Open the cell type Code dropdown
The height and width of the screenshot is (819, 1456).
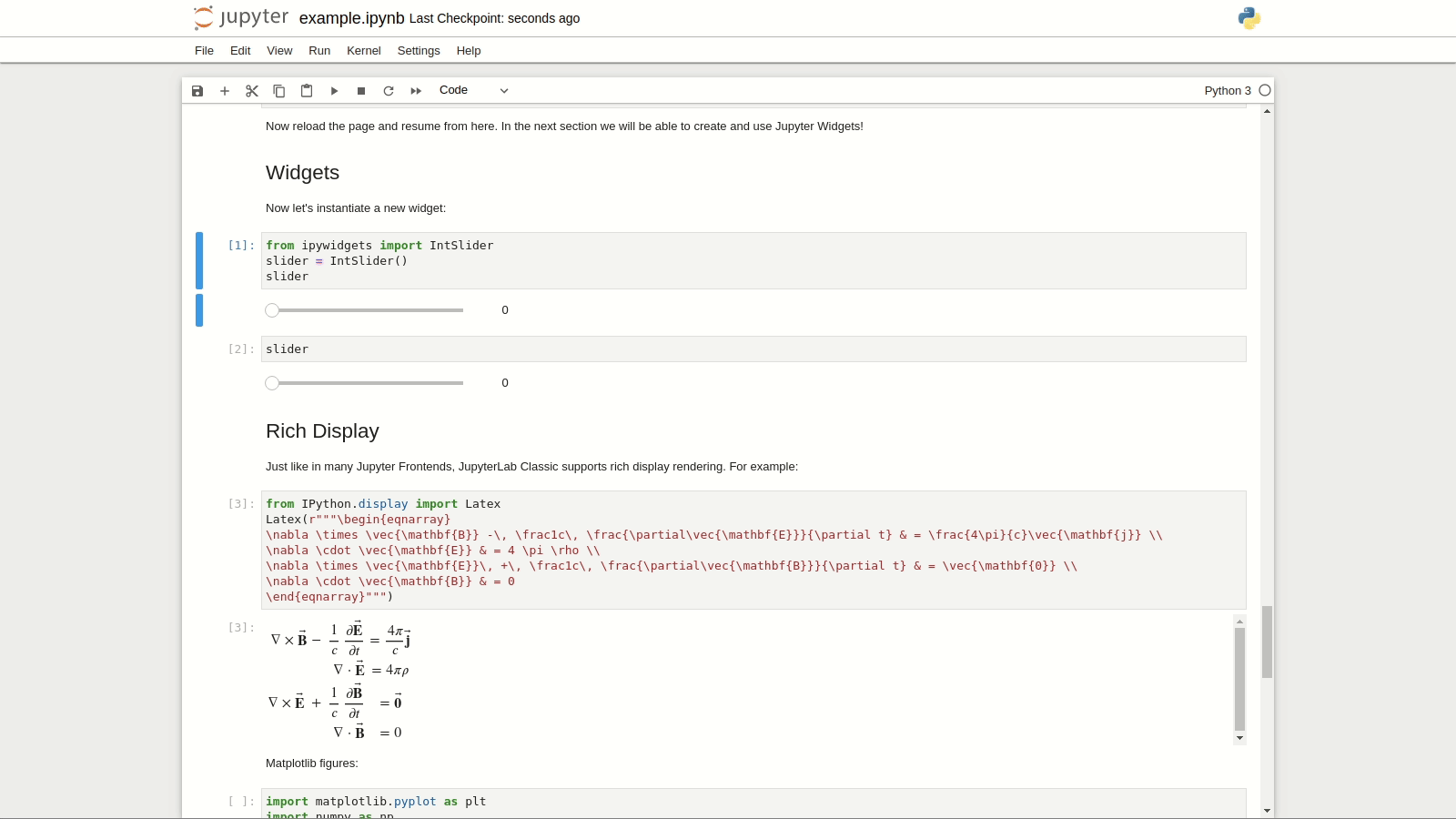coord(473,90)
